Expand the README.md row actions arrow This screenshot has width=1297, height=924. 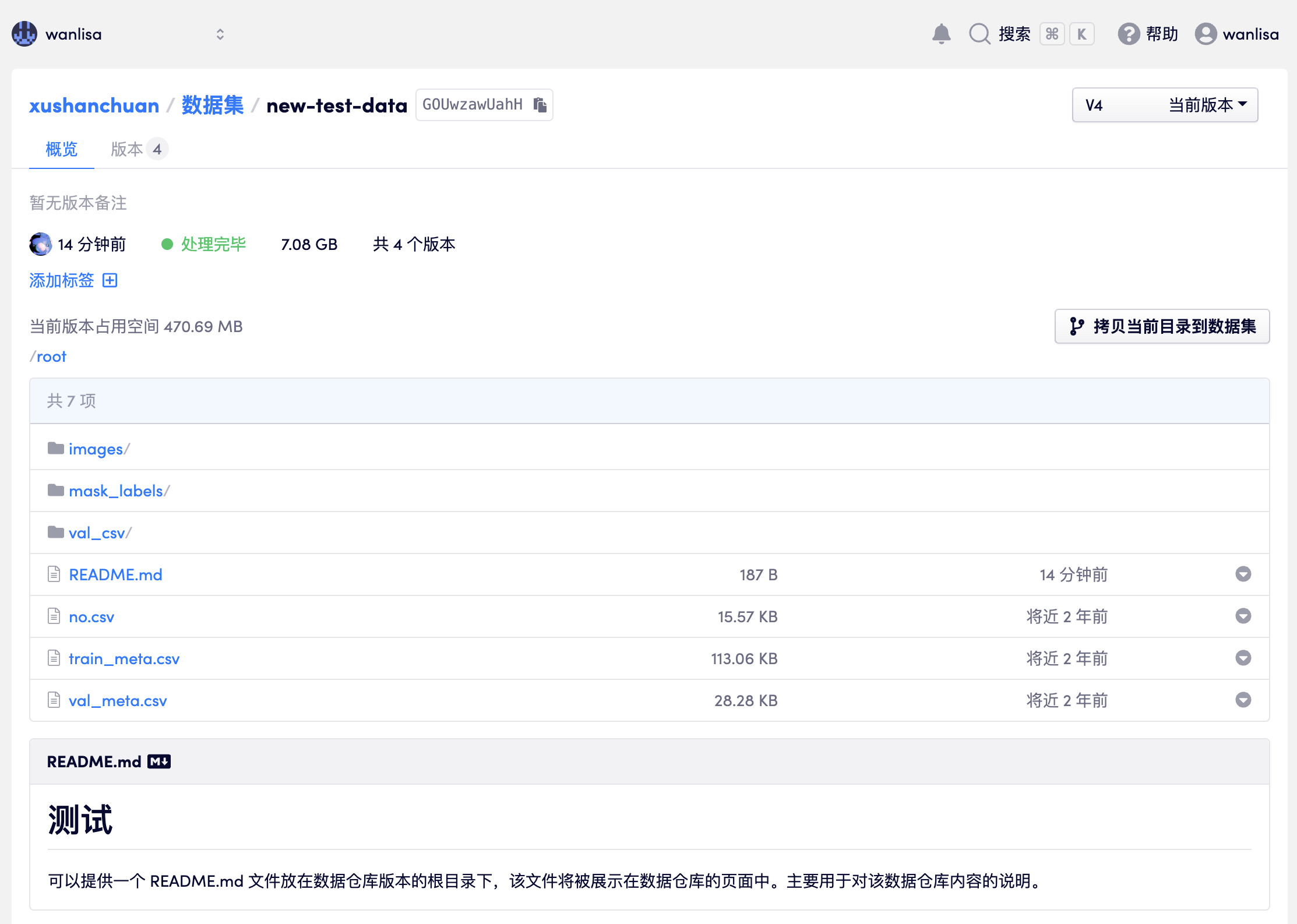(x=1243, y=574)
